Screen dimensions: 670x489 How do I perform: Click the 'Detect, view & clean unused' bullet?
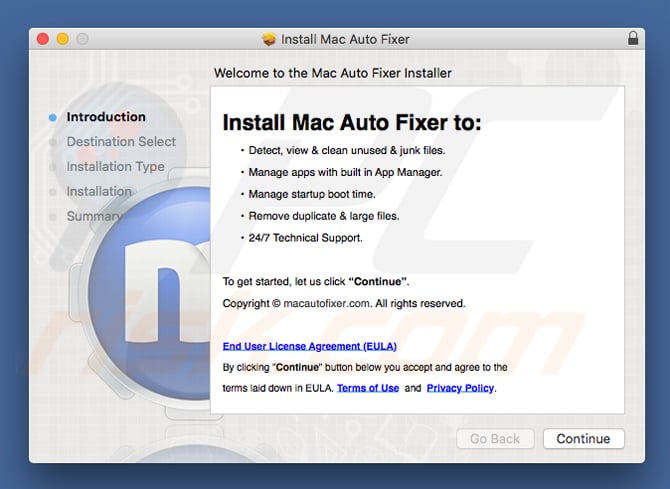[x=347, y=150]
